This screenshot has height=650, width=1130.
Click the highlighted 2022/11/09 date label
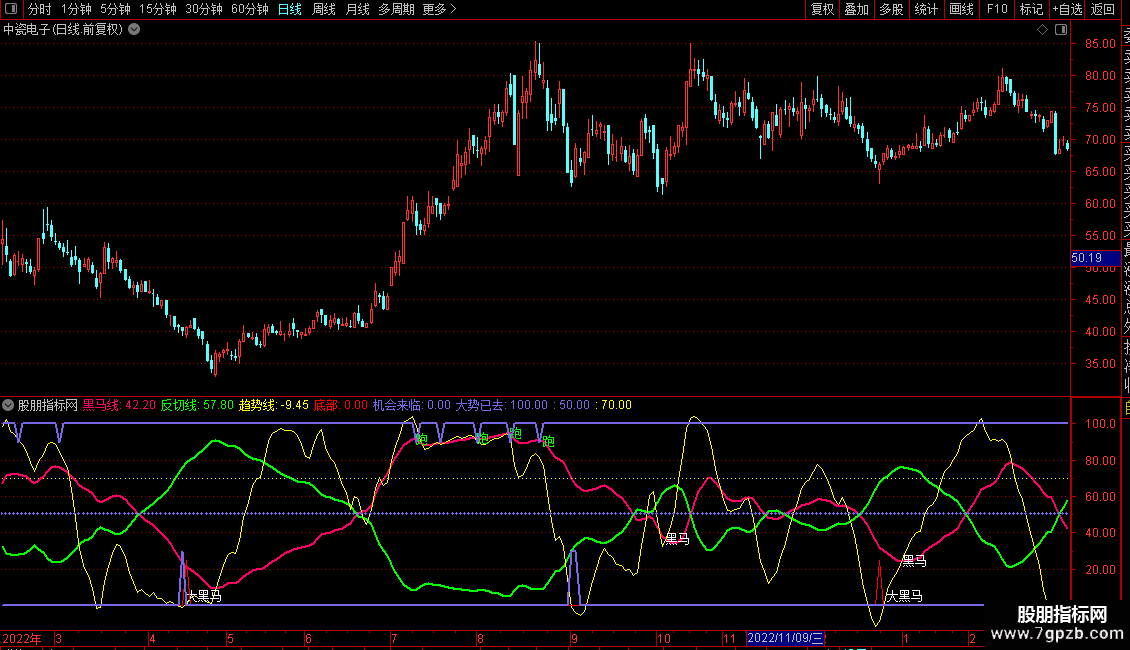point(786,638)
